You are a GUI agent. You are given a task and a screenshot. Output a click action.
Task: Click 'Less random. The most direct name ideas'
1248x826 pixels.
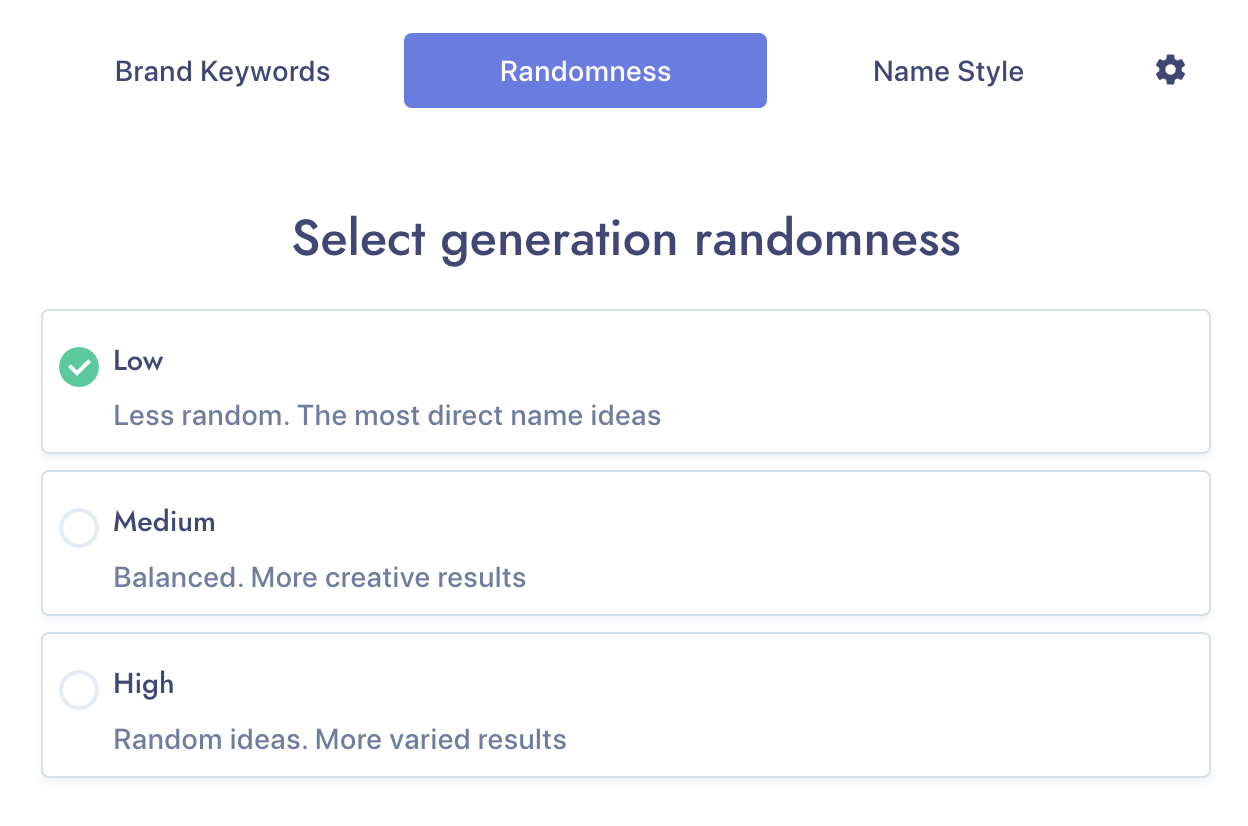click(x=387, y=416)
